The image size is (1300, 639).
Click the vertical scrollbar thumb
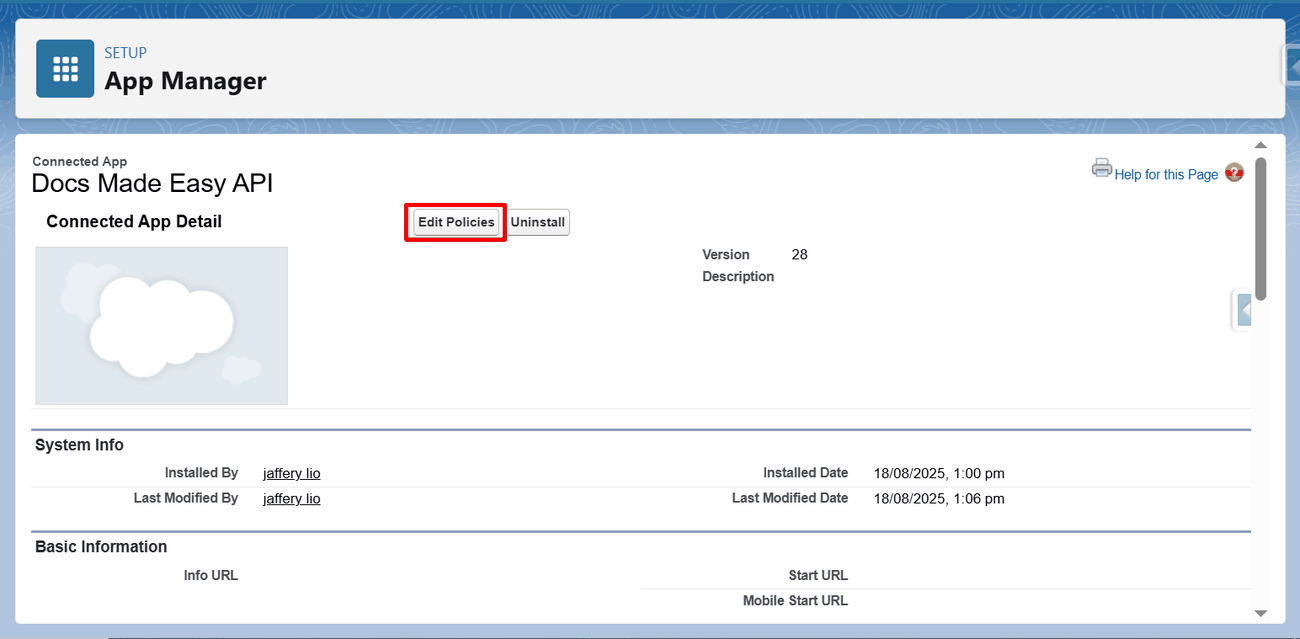click(1260, 229)
